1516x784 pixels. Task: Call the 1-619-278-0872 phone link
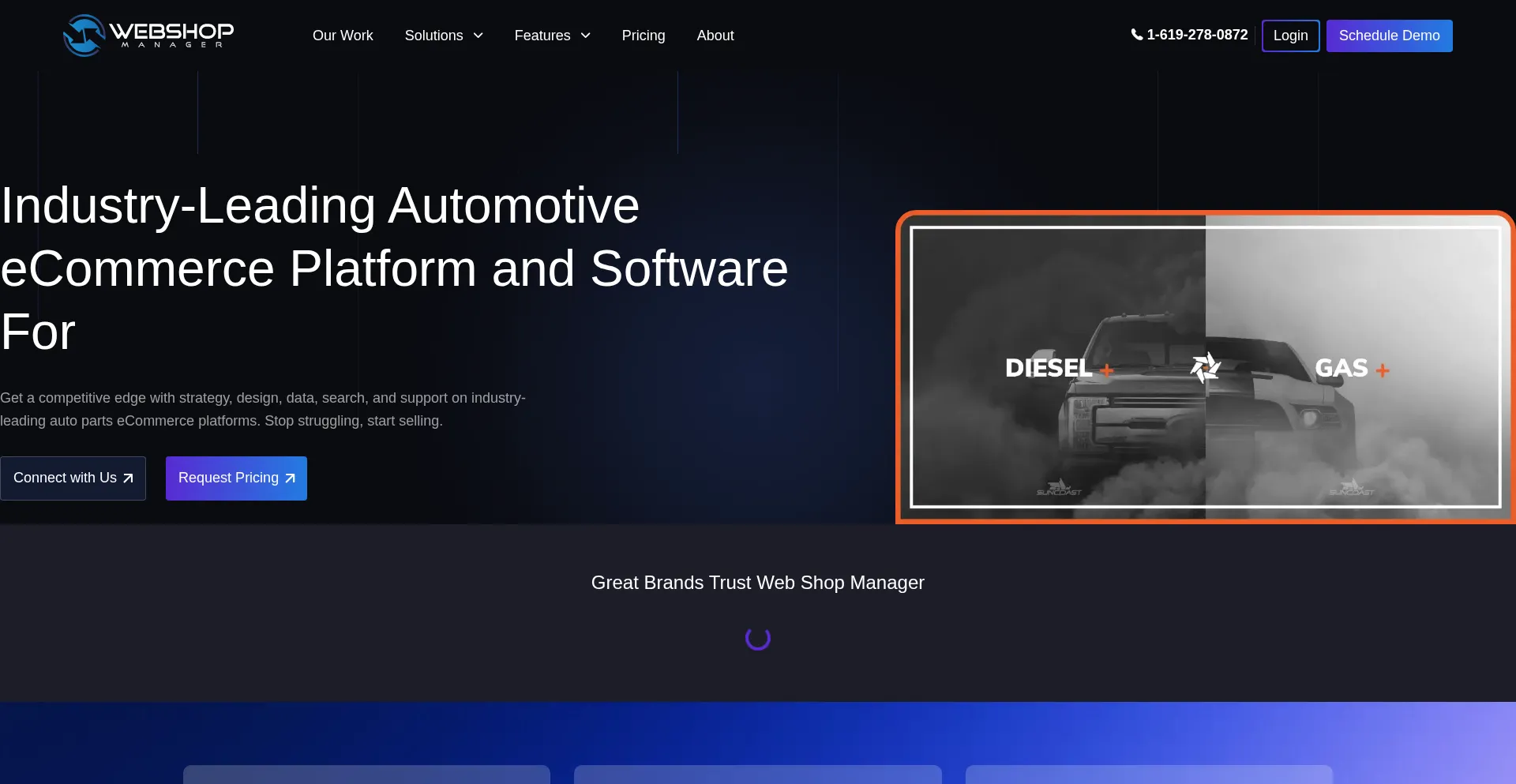click(1196, 35)
